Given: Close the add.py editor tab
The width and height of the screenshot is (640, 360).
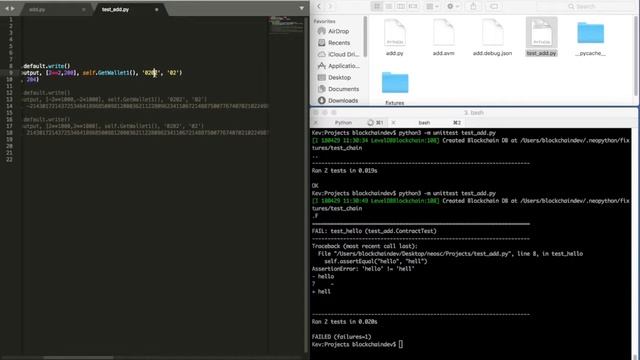Looking at the screenshot, I should pyautogui.click(x=84, y=9).
